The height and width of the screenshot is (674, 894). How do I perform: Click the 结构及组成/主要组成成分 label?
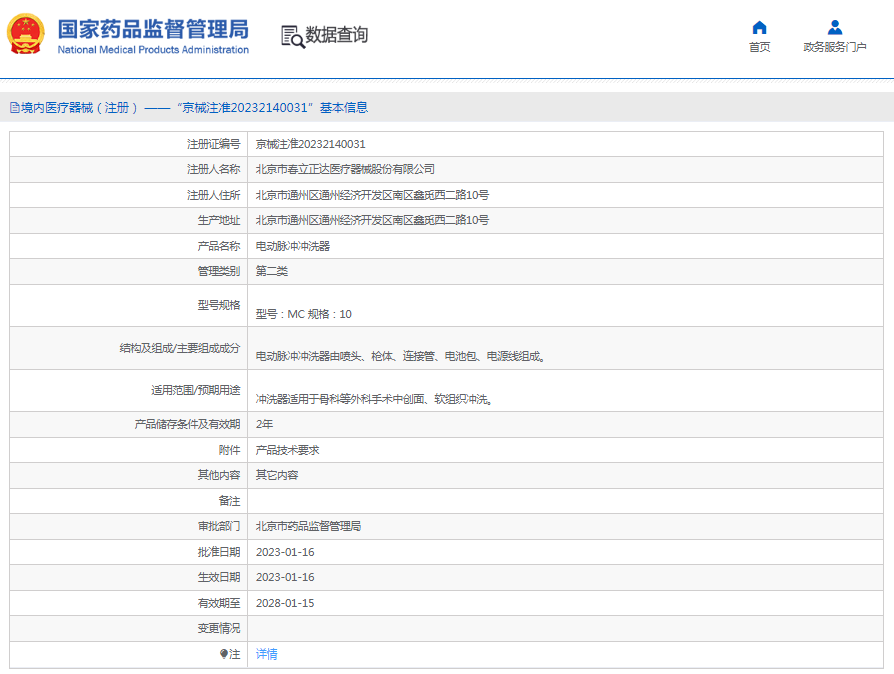click(x=180, y=348)
